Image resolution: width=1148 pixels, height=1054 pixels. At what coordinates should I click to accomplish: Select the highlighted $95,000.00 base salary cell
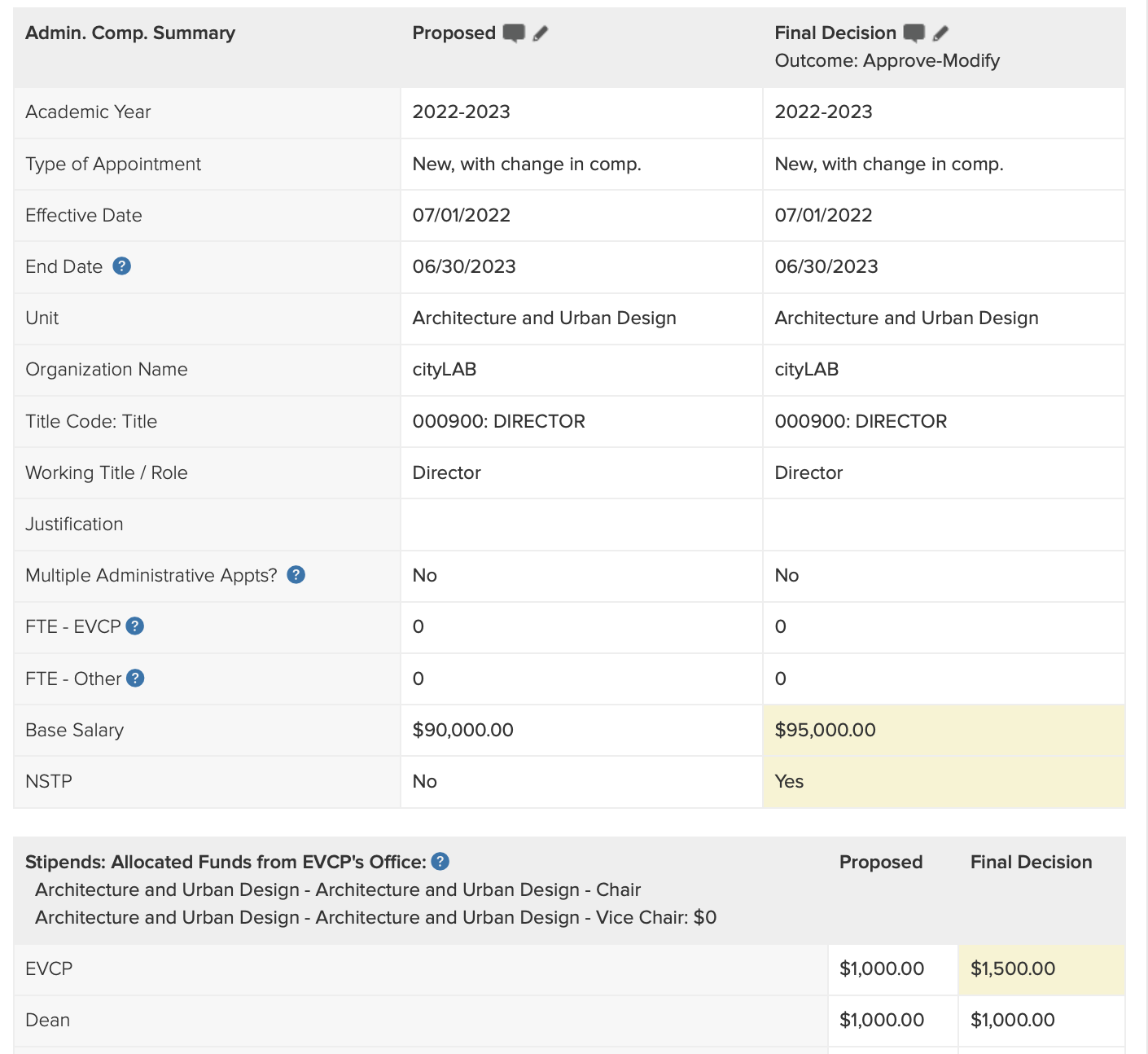826,730
